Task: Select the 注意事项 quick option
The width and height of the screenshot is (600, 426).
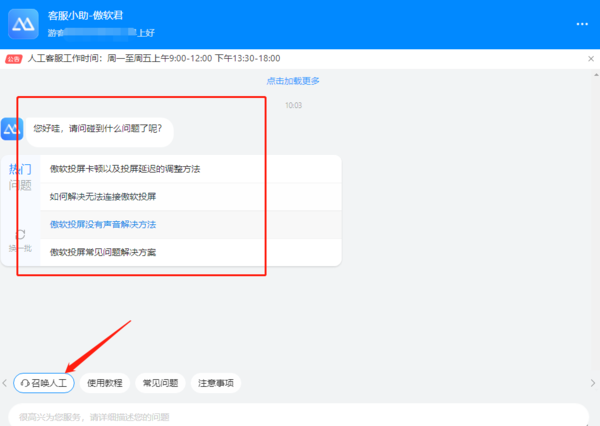Action: tap(216, 383)
